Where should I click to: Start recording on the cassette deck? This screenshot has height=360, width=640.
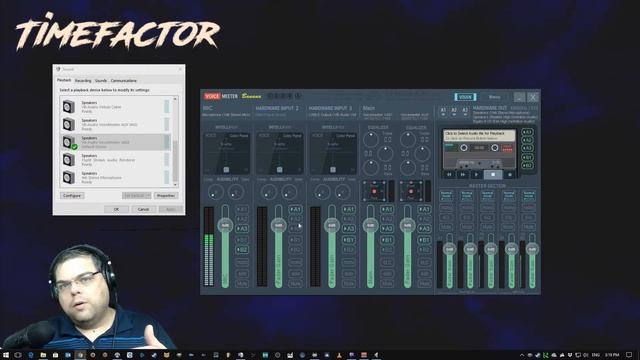[x=510, y=175]
